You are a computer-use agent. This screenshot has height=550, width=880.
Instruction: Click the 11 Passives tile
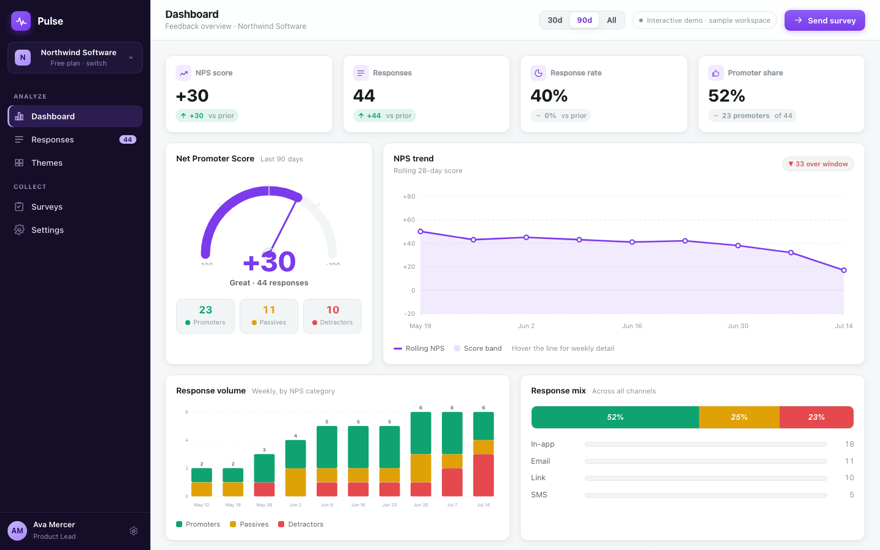pyautogui.click(x=269, y=316)
